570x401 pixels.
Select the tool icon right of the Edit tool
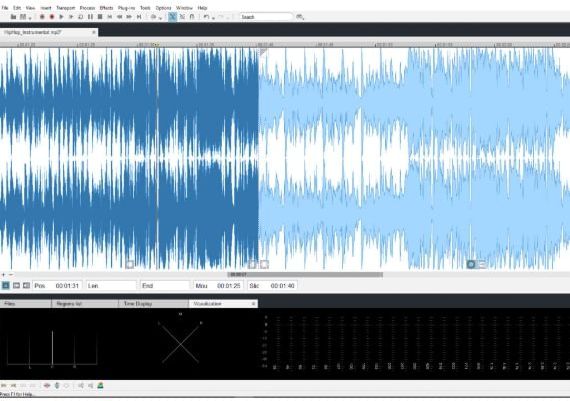(182, 17)
